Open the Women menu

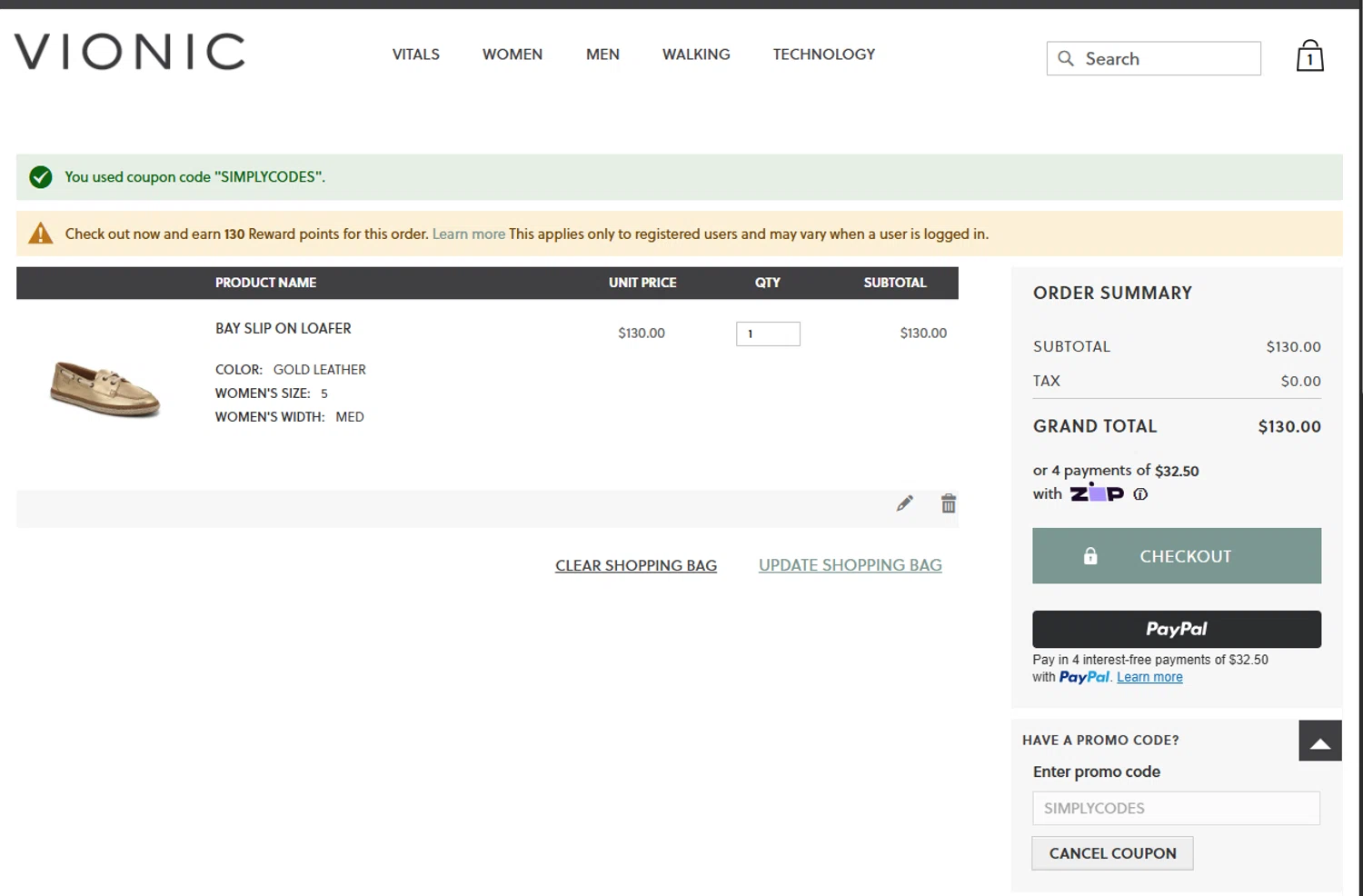tap(512, 55)
